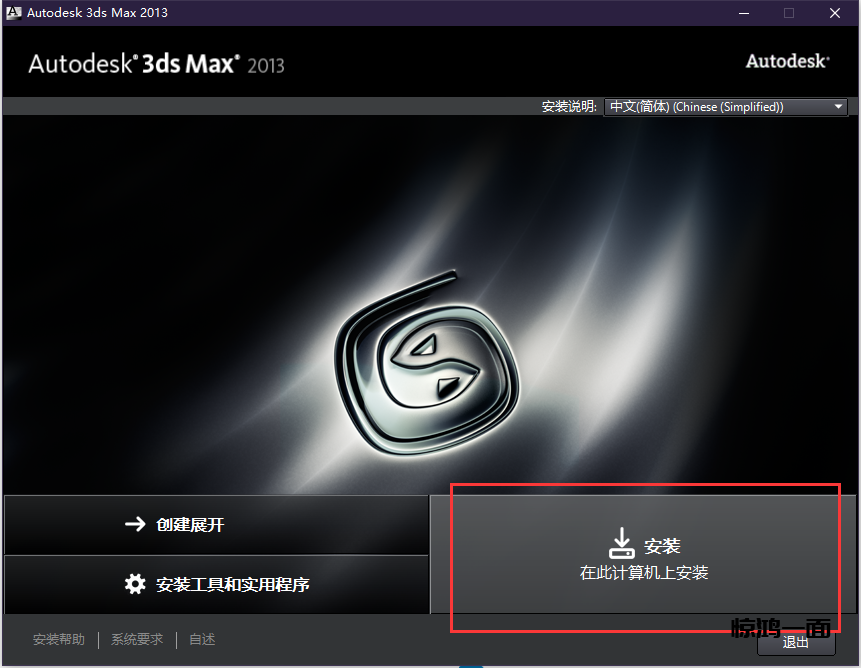Click the 在此计算机上安装 subtitle text
The height and width of the screenshot is (668, 861).
[644, 573]
